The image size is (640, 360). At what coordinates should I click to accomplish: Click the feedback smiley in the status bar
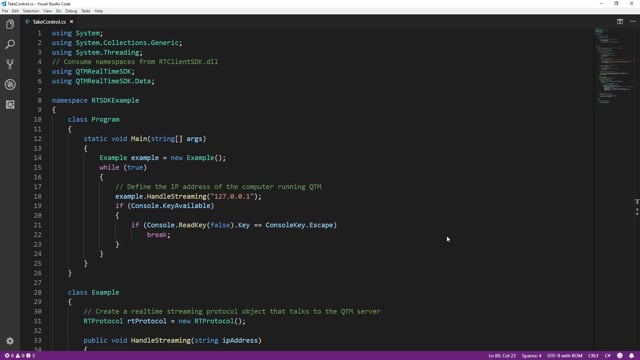point(620,356)
